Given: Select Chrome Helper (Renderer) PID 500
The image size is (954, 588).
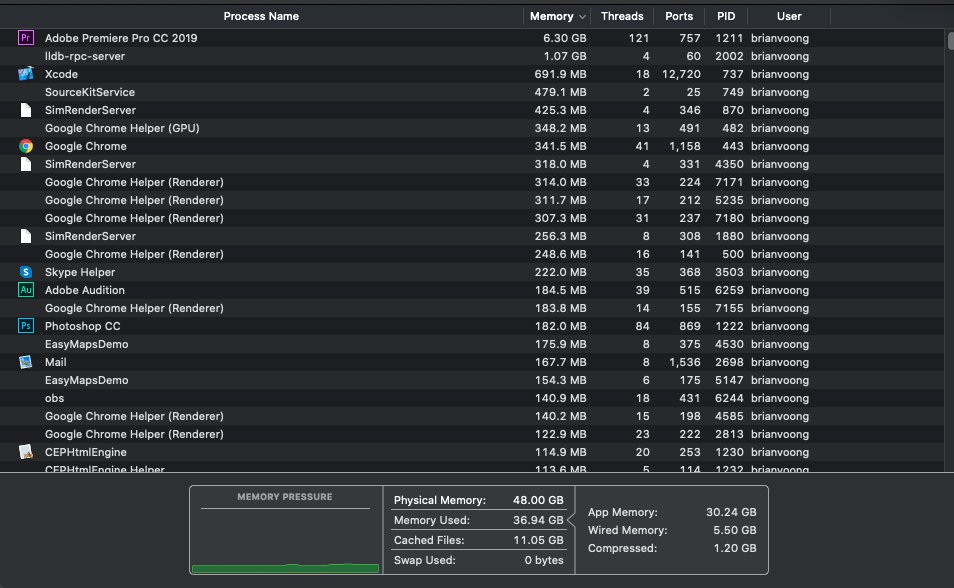Looking at the screenshot, I should tap(472, 254).
